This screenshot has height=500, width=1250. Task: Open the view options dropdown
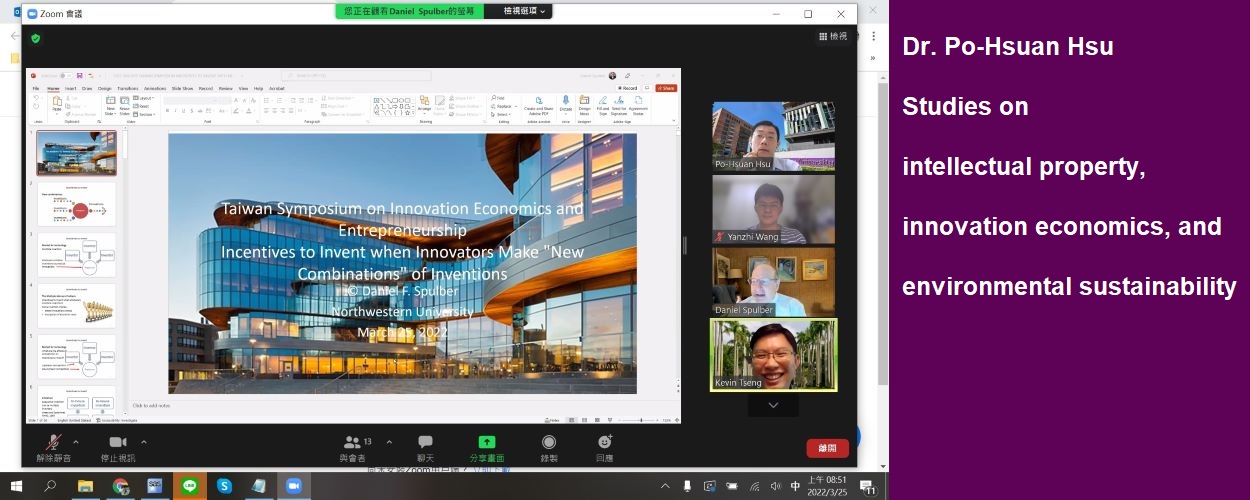click(x=527, y=11)
